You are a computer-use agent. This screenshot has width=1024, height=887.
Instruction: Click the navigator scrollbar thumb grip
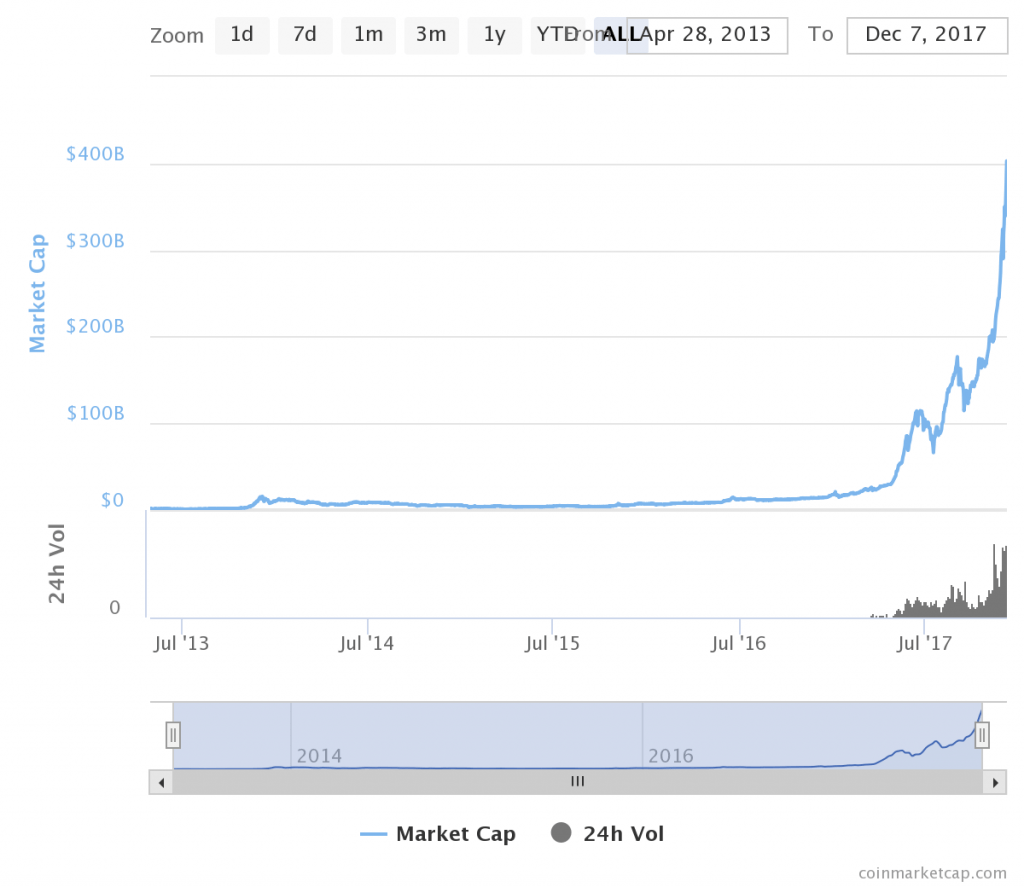(x=577, y=782)
